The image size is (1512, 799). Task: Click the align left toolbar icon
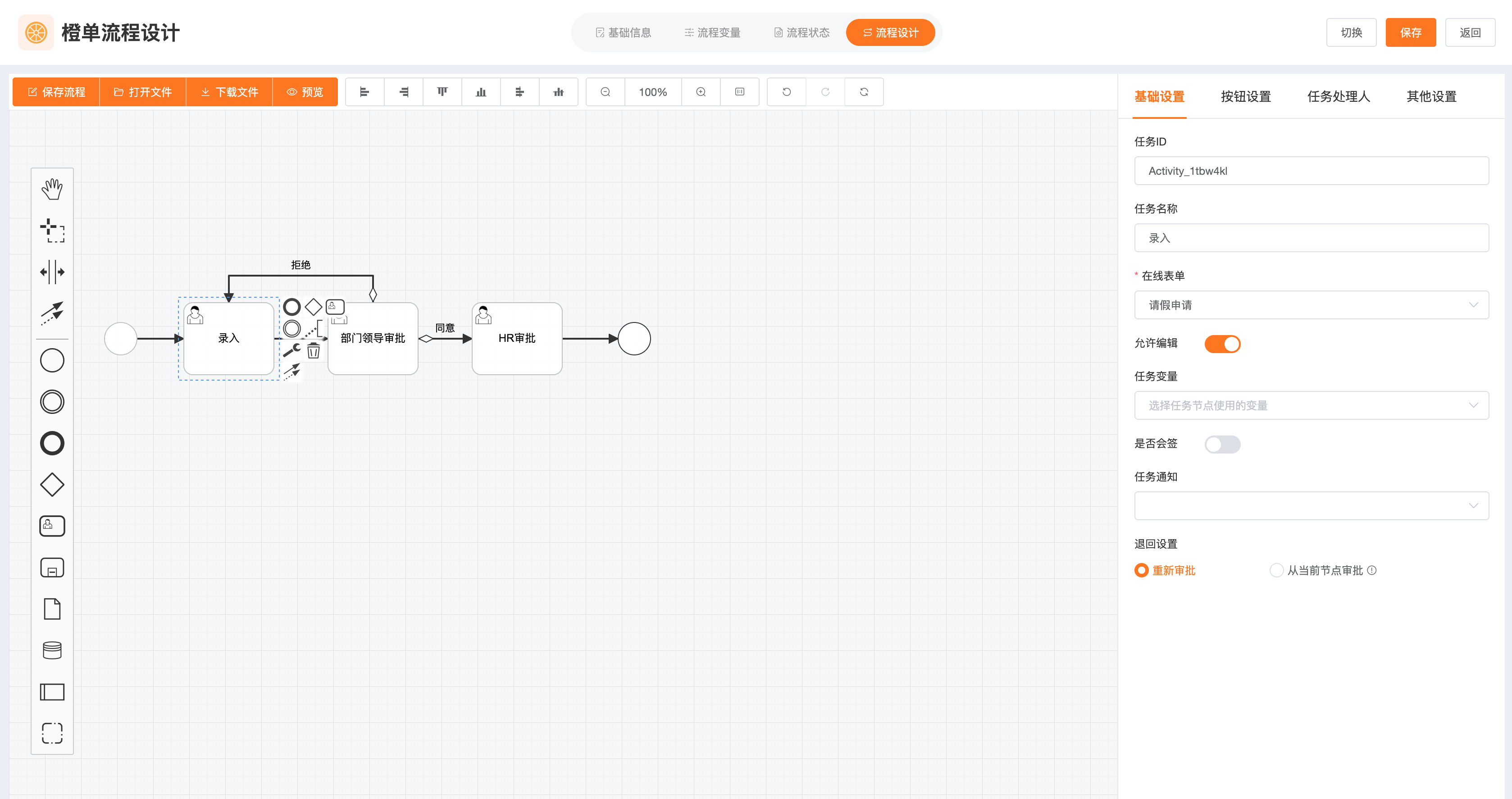[364, 92]
